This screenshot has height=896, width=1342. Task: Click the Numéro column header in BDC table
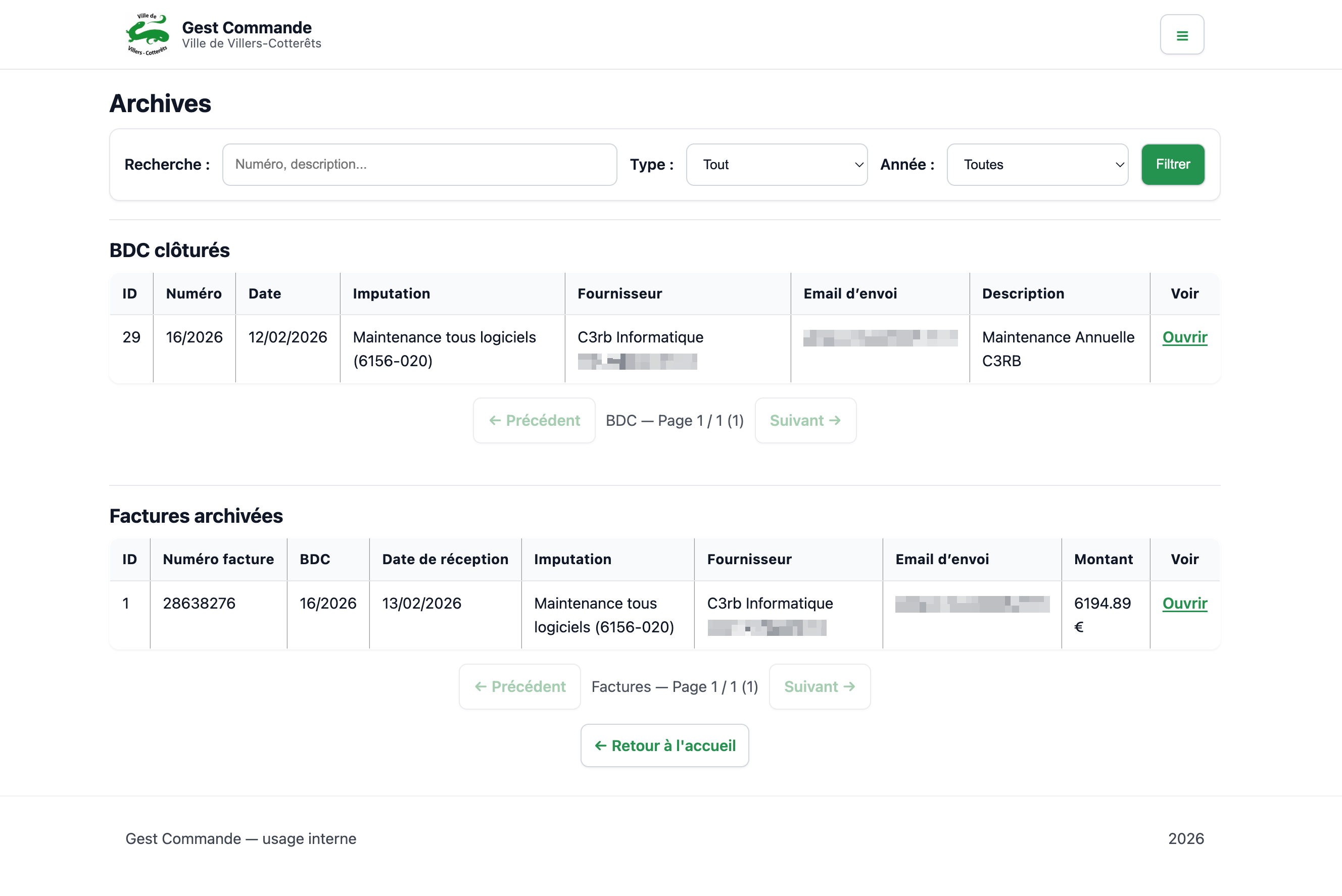coord(194,294)
